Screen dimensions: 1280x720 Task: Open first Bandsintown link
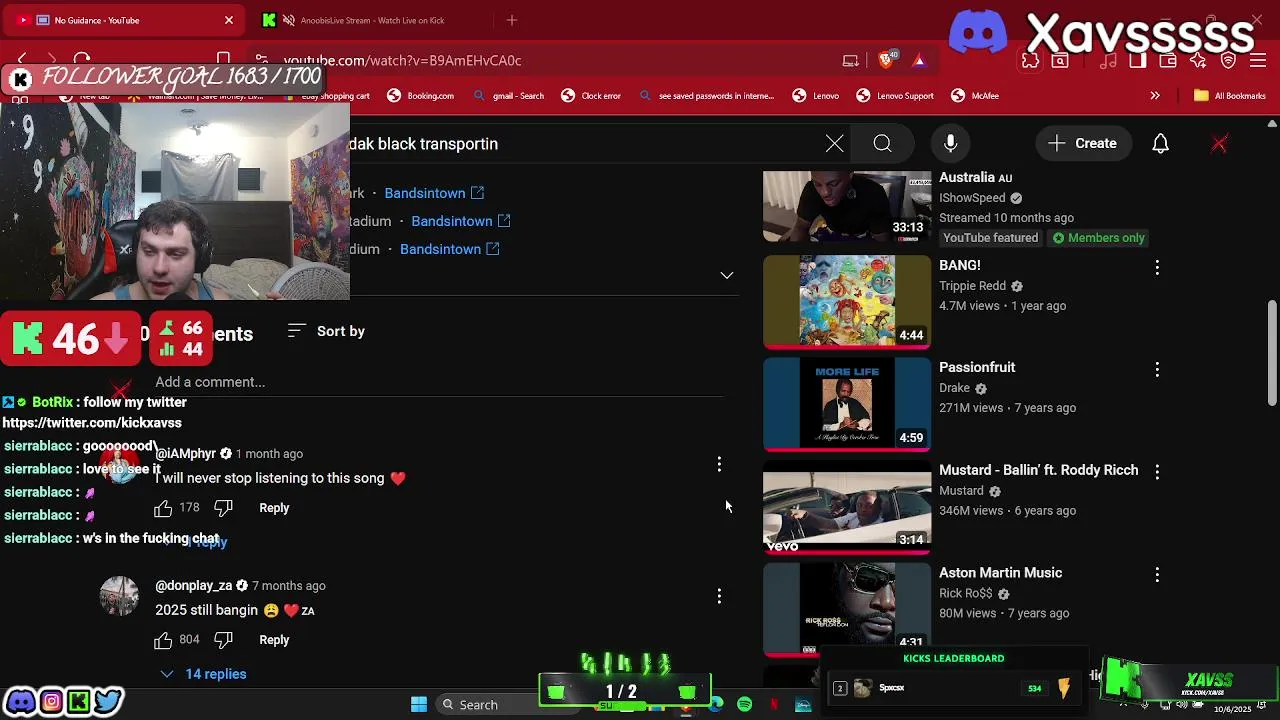click(x=434, y=193)
